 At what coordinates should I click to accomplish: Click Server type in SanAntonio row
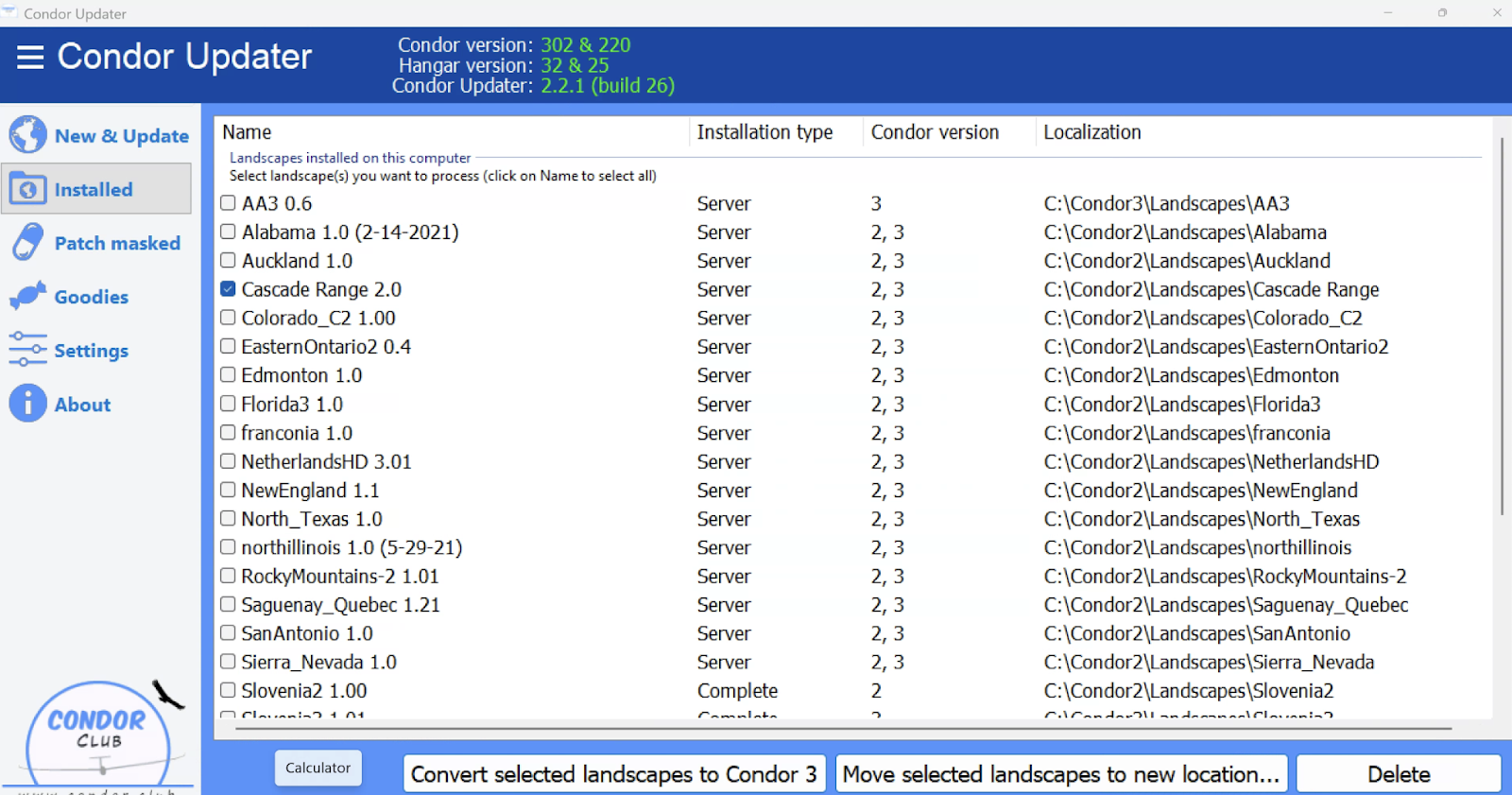click(x=724, y=633)
